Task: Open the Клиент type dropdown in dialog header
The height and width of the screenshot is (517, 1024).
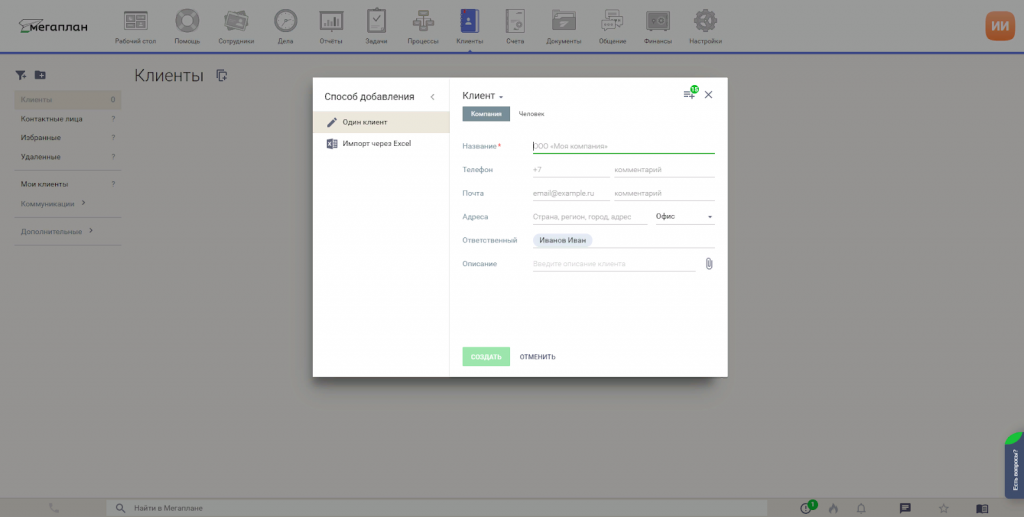Action: coord(483,96)
